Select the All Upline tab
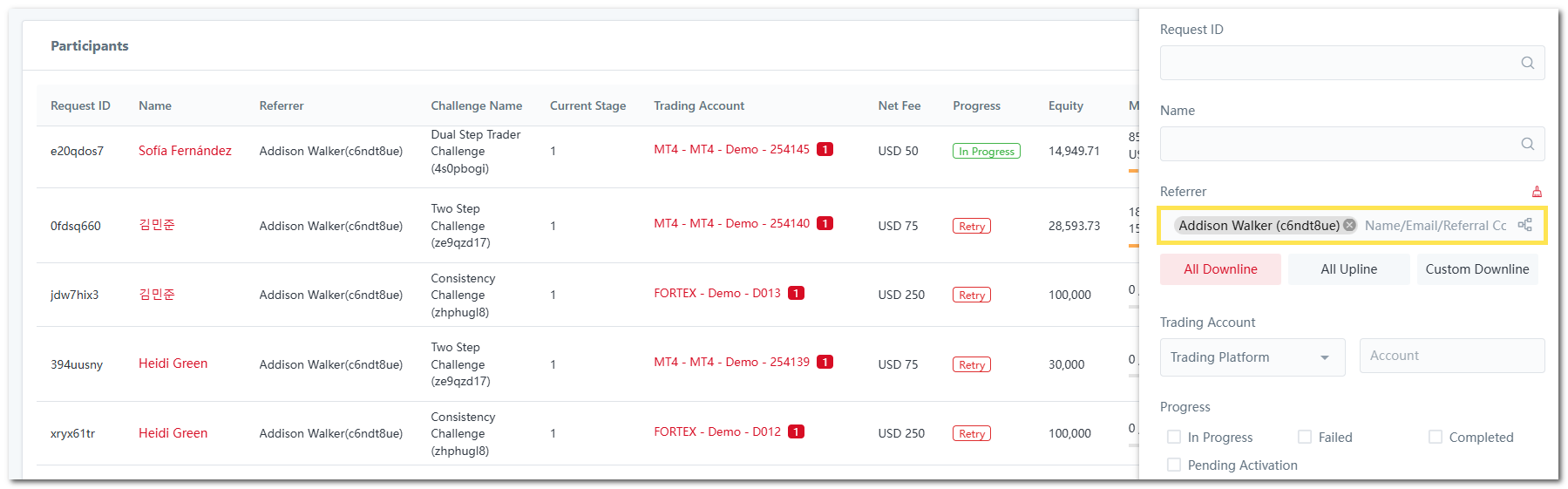The image size is (1568, 489). (1348, 269)
